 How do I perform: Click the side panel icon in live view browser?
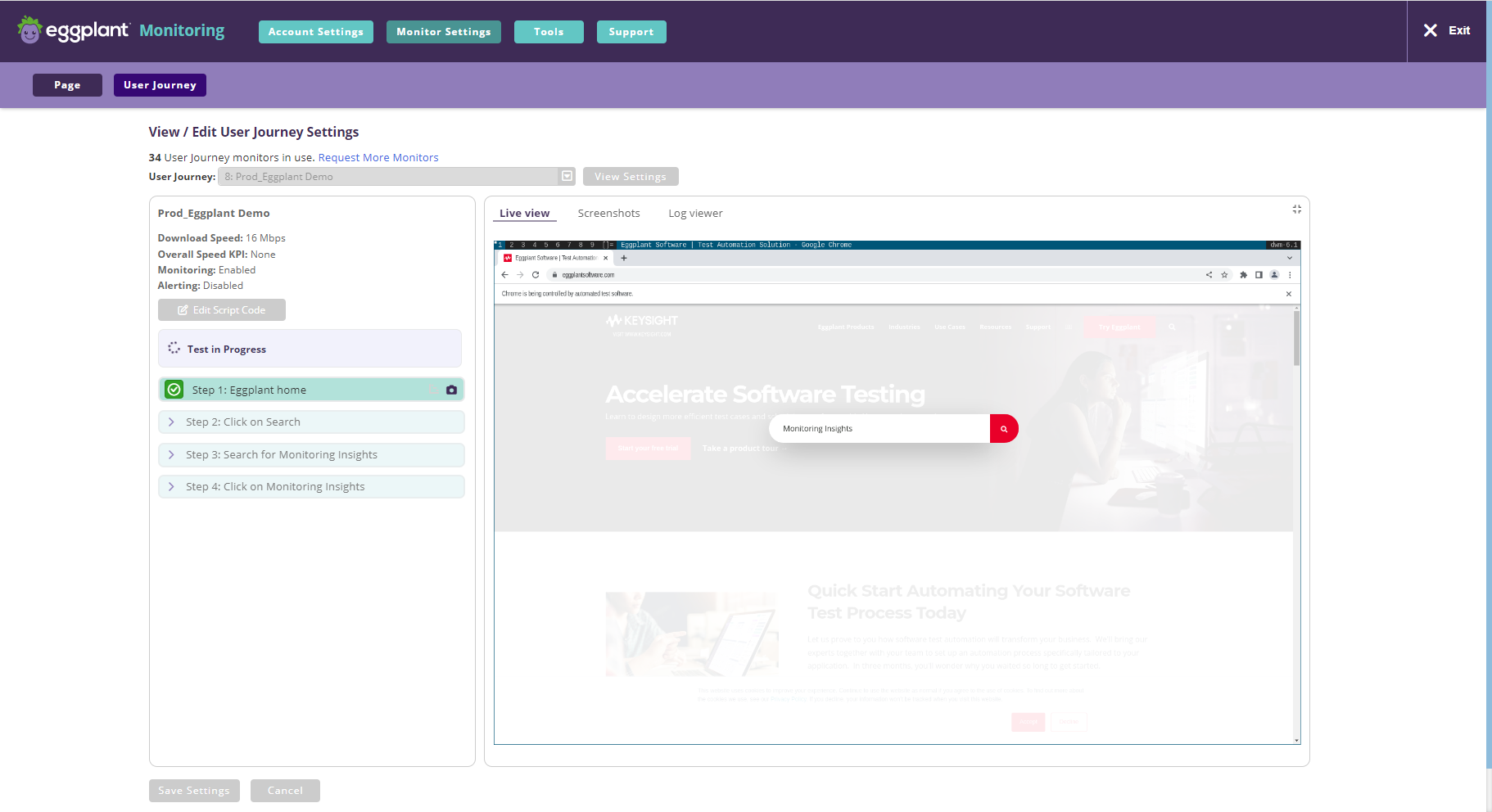pyautogui.click(x=1259, y=275)
